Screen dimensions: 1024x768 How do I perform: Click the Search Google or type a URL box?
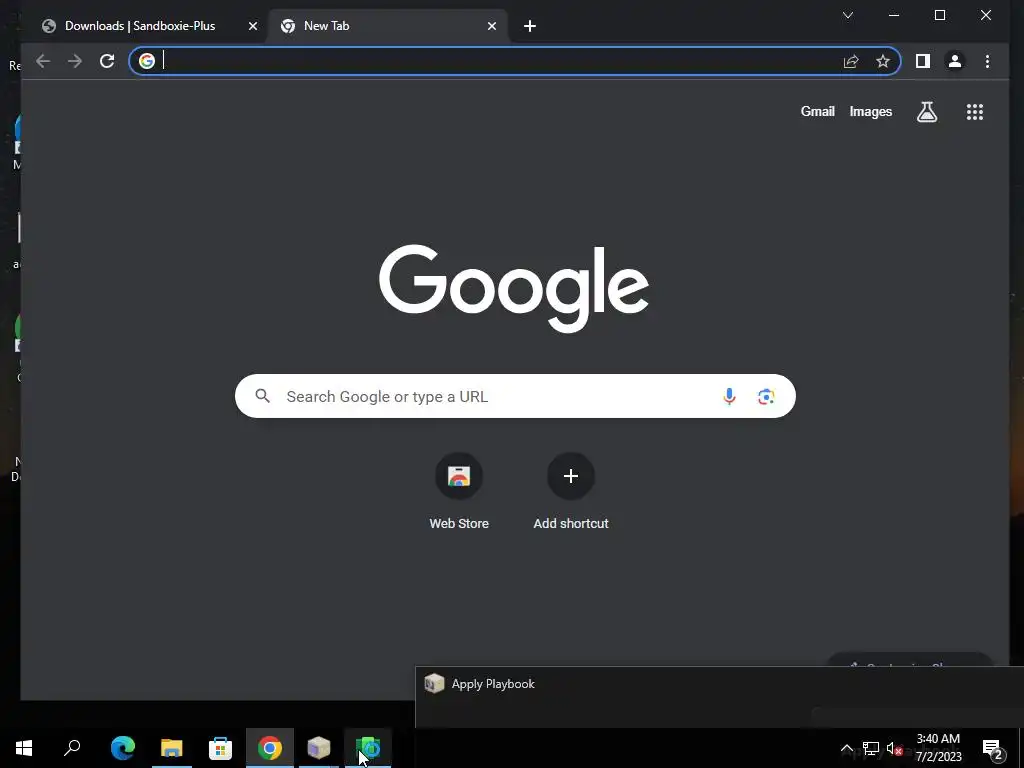tap(515, 396)
